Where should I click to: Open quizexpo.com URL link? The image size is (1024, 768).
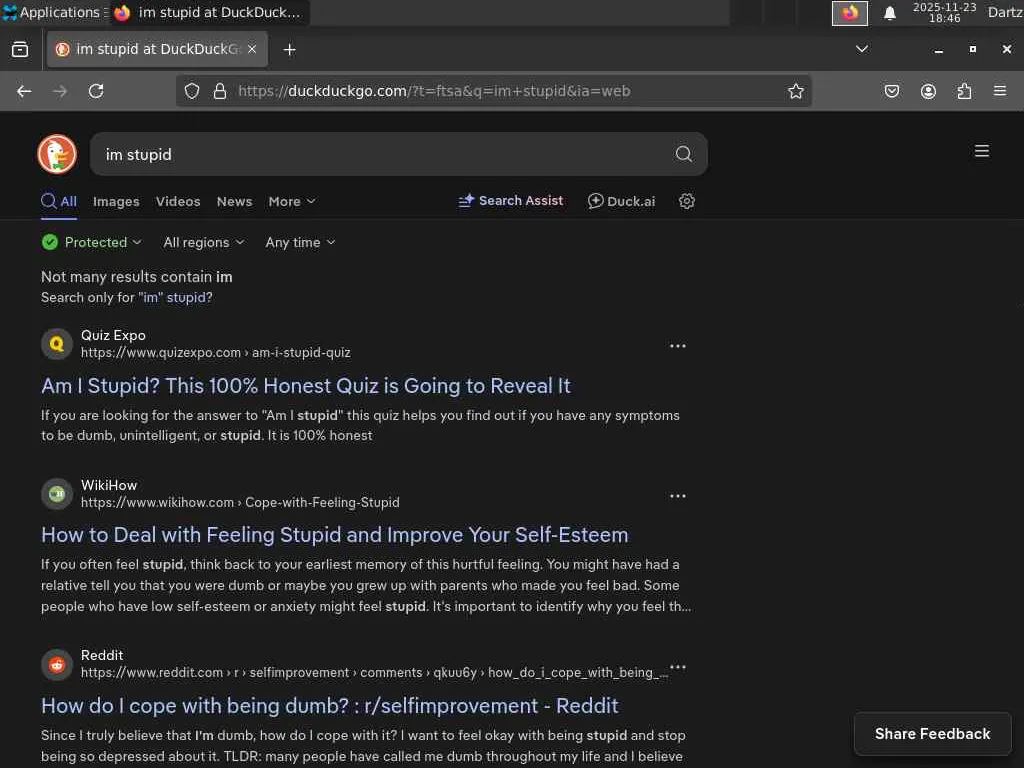[216, 353]
